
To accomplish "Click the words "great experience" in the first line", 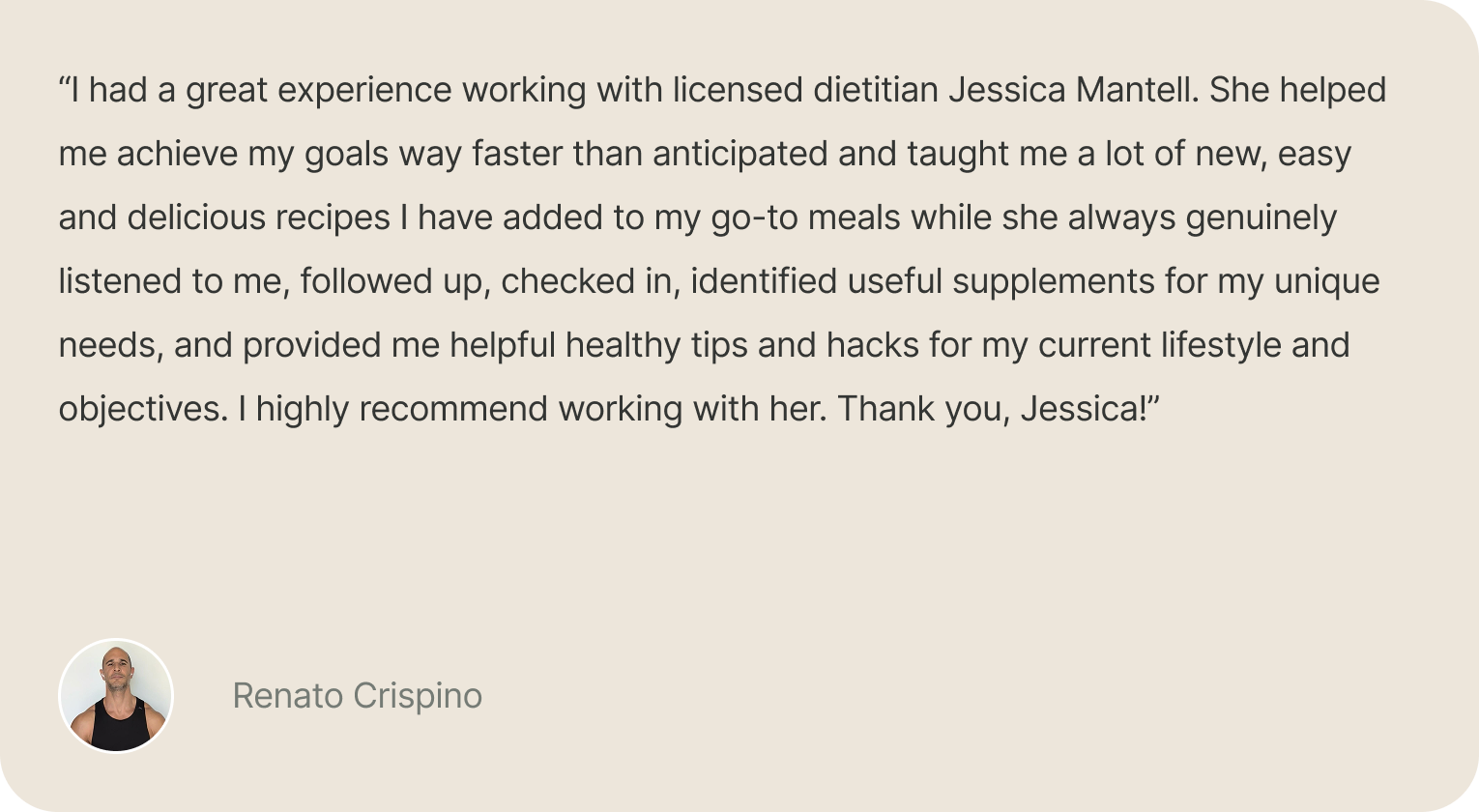I will (319, 90).
